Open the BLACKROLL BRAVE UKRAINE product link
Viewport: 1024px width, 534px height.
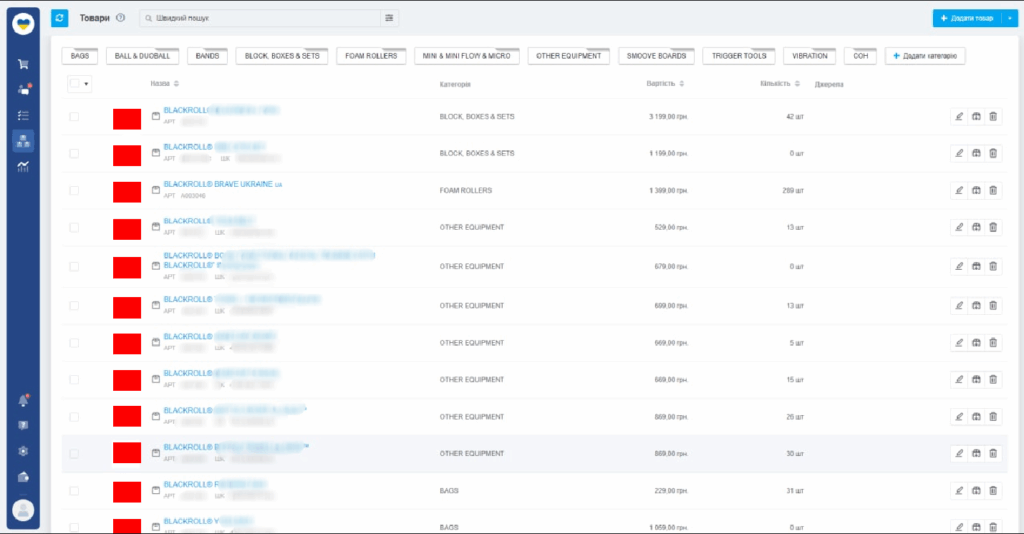click(x=218, y=185)
